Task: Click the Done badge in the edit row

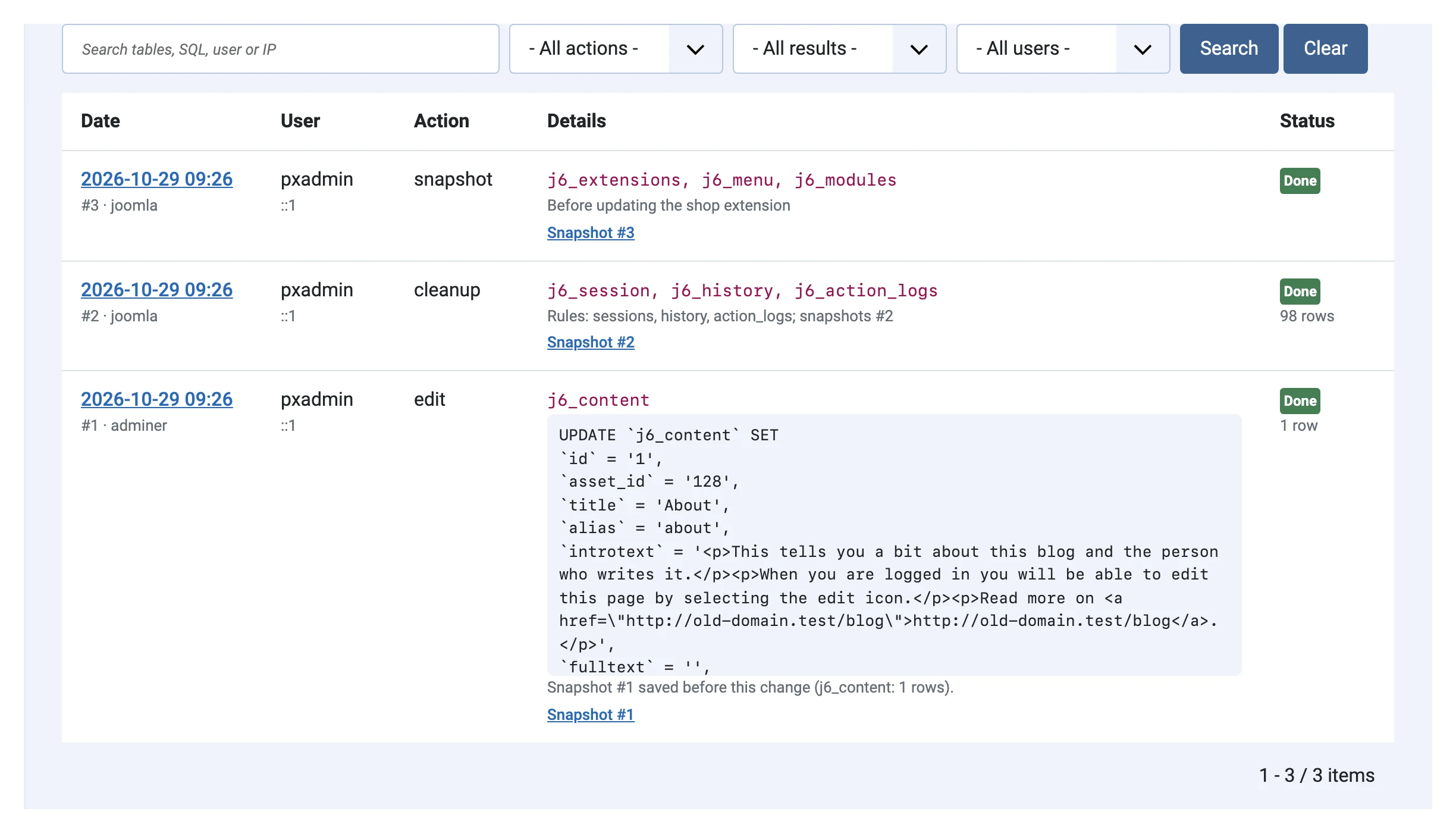Action: point(1300,401)
